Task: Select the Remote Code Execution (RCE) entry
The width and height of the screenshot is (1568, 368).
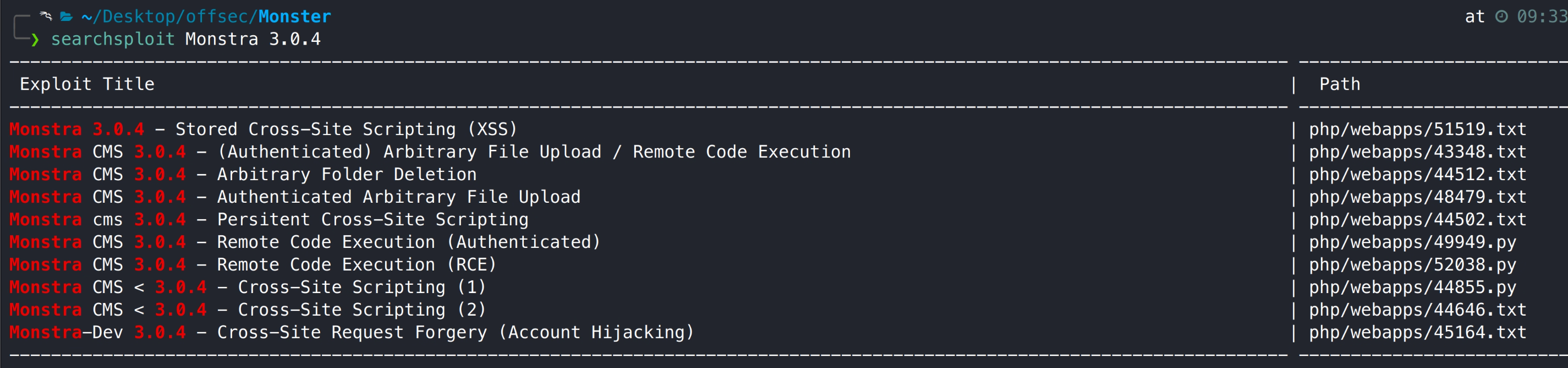Action: coord(356,265)
